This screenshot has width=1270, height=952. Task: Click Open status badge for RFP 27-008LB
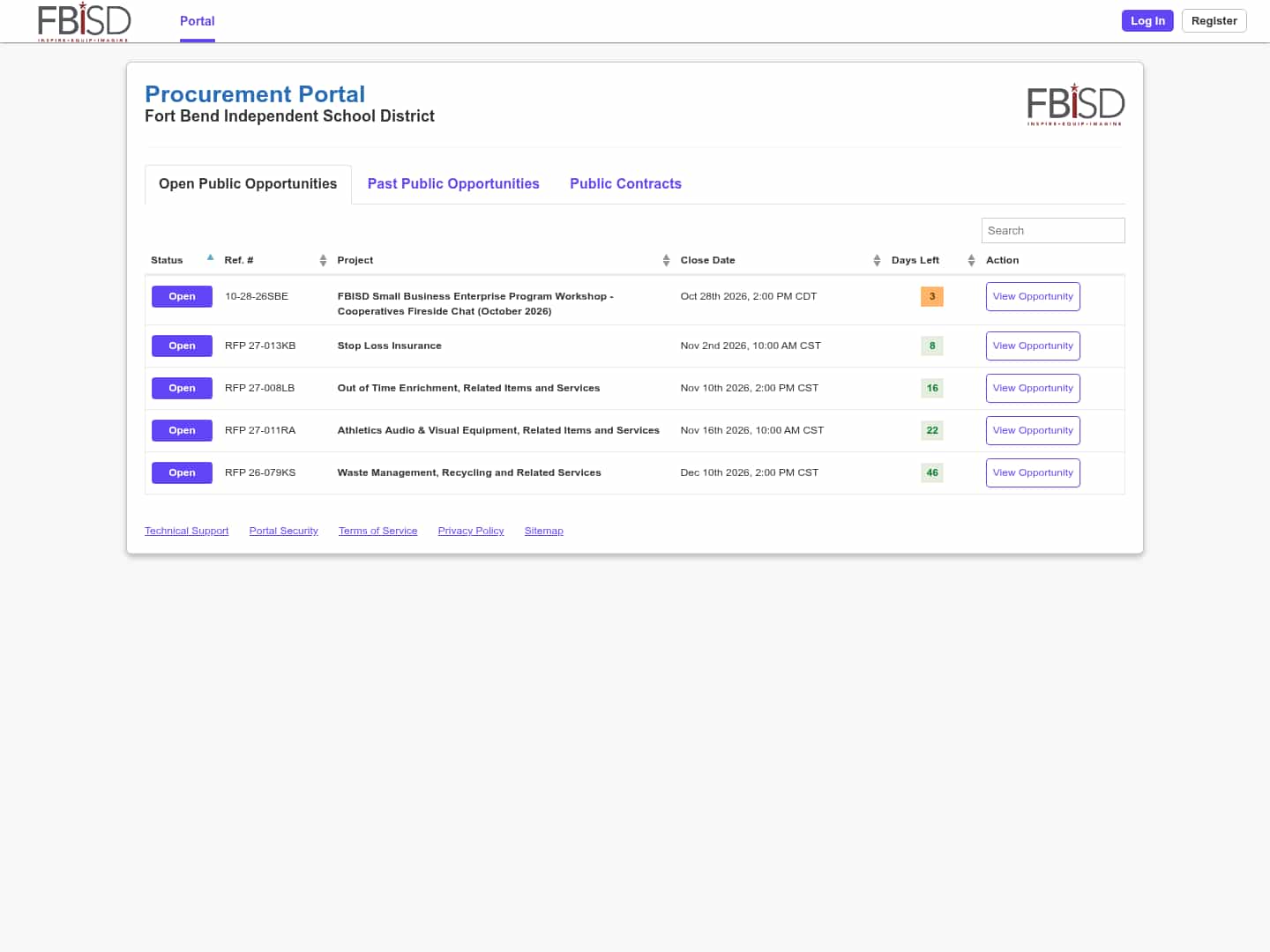pos(182,388)
